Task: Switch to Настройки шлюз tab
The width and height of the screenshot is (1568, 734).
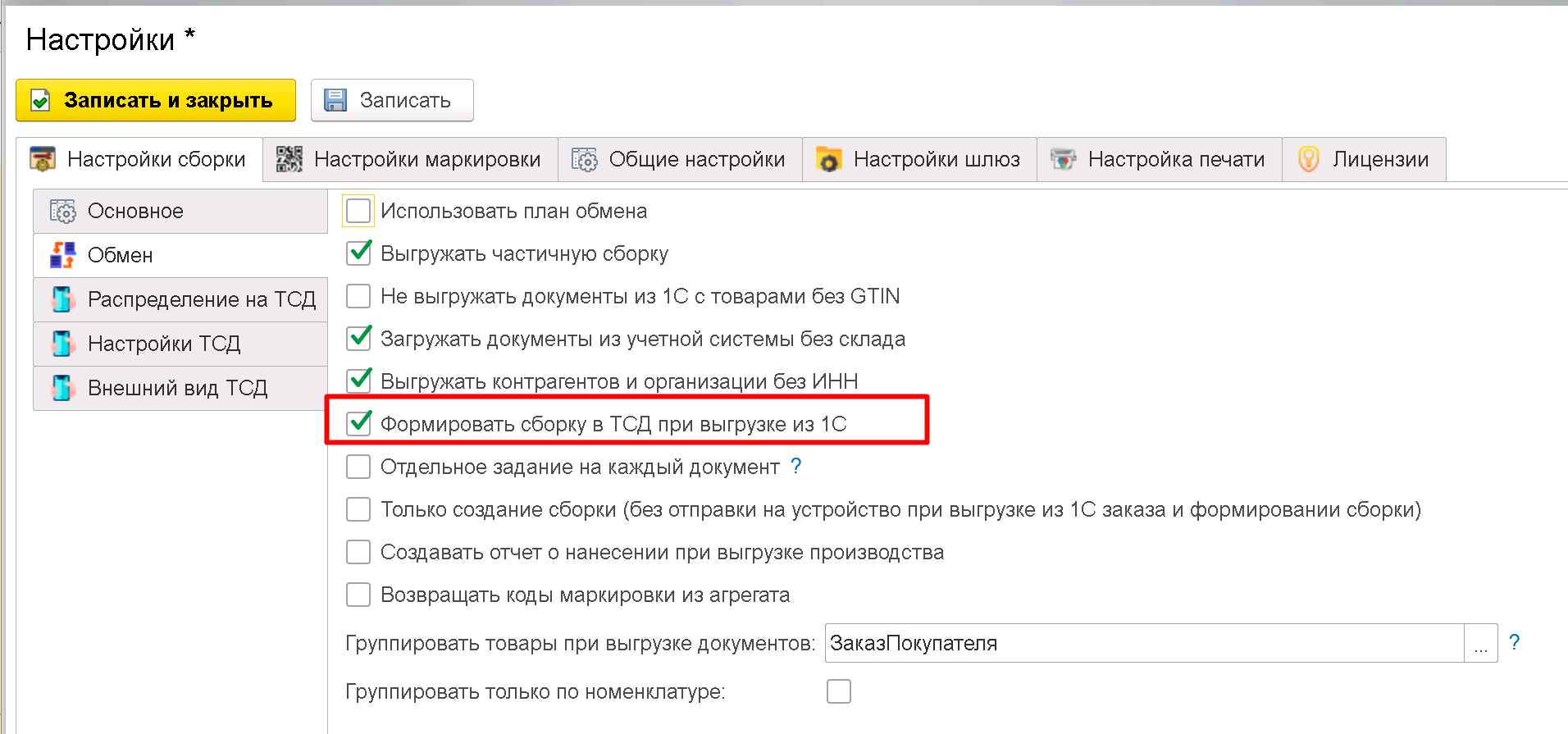Action: (919, 159)
